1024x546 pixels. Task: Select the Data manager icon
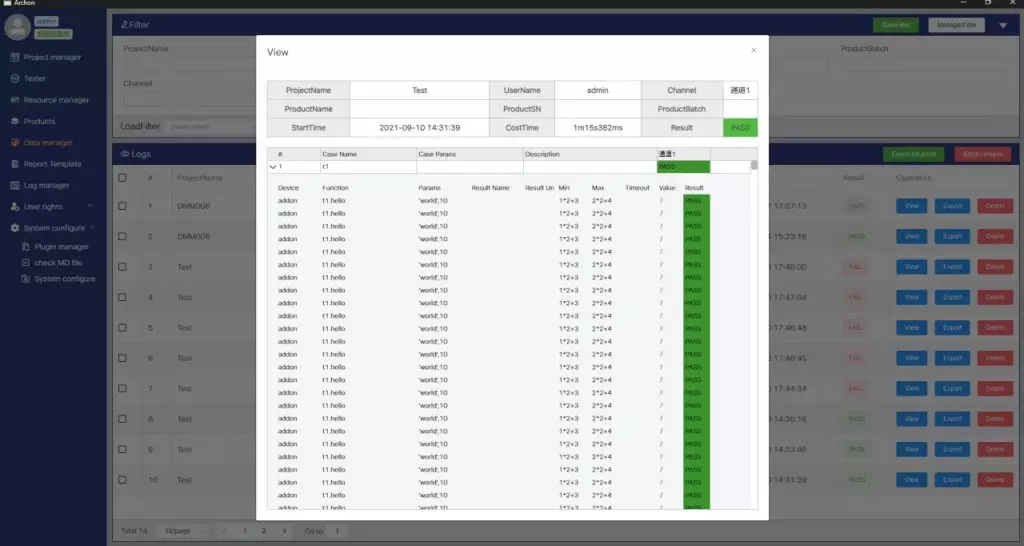click(14, 143)
